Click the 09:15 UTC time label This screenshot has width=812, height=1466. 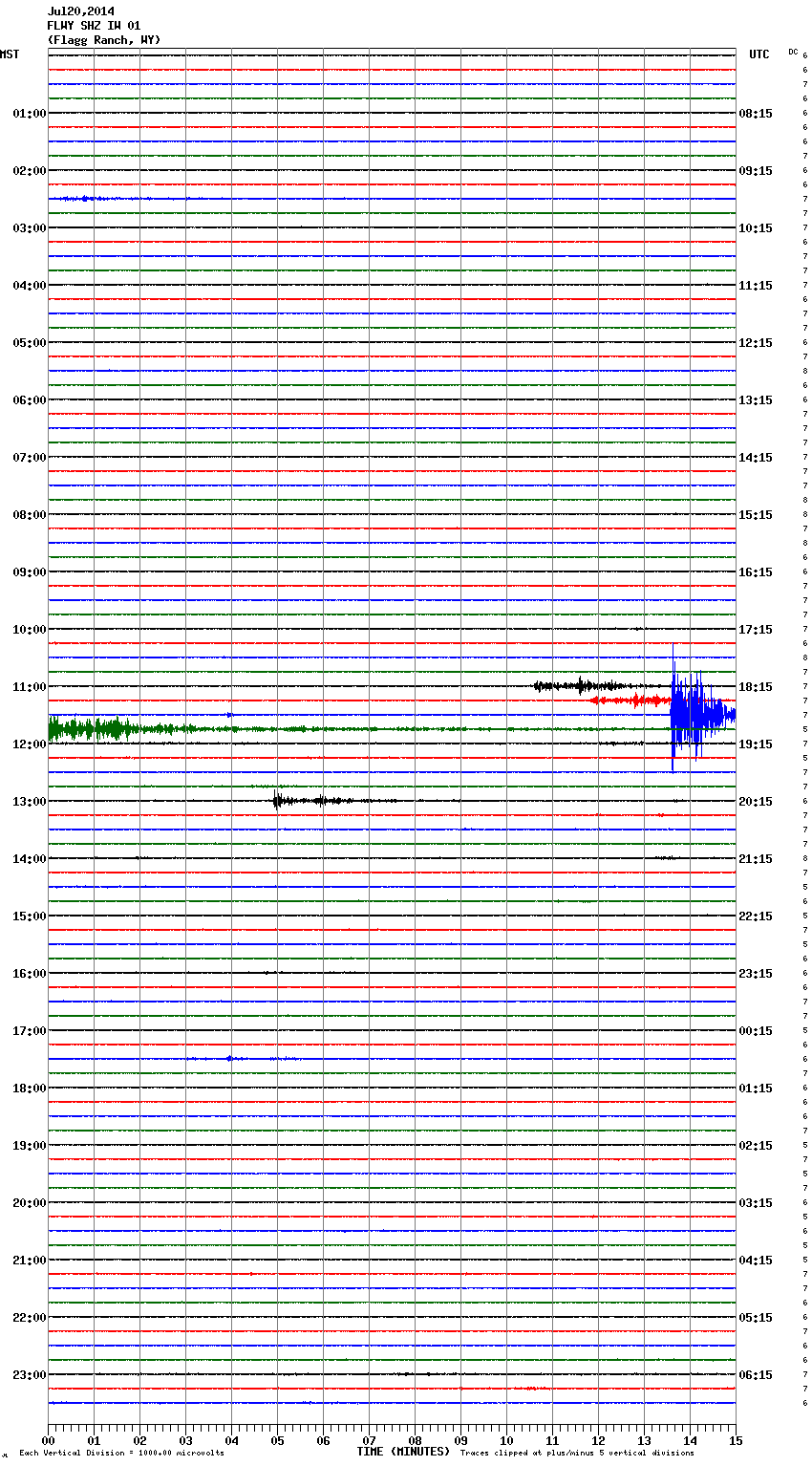(x=756, y=171)
